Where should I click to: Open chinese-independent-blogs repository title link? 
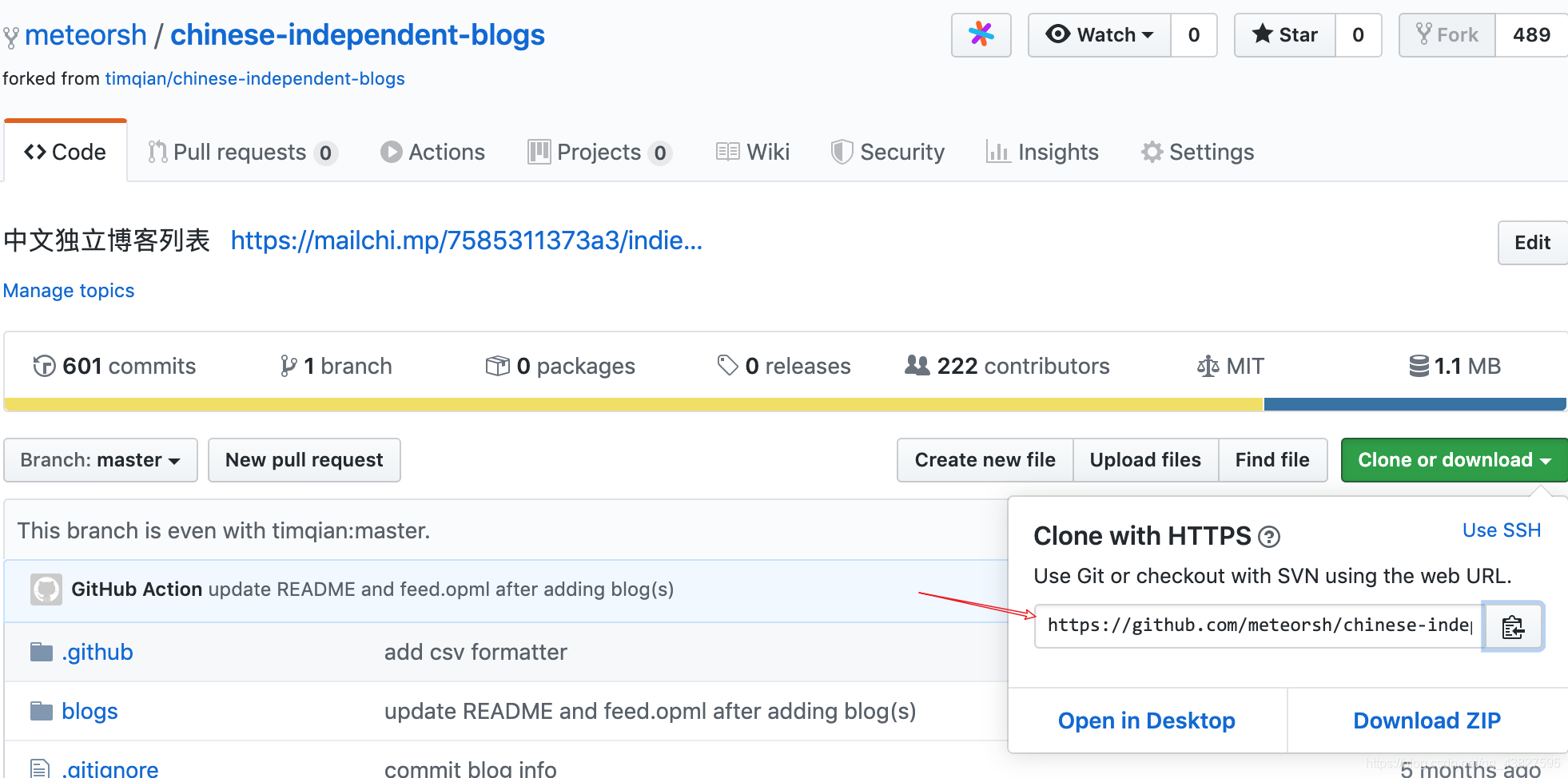coord(357,35)
